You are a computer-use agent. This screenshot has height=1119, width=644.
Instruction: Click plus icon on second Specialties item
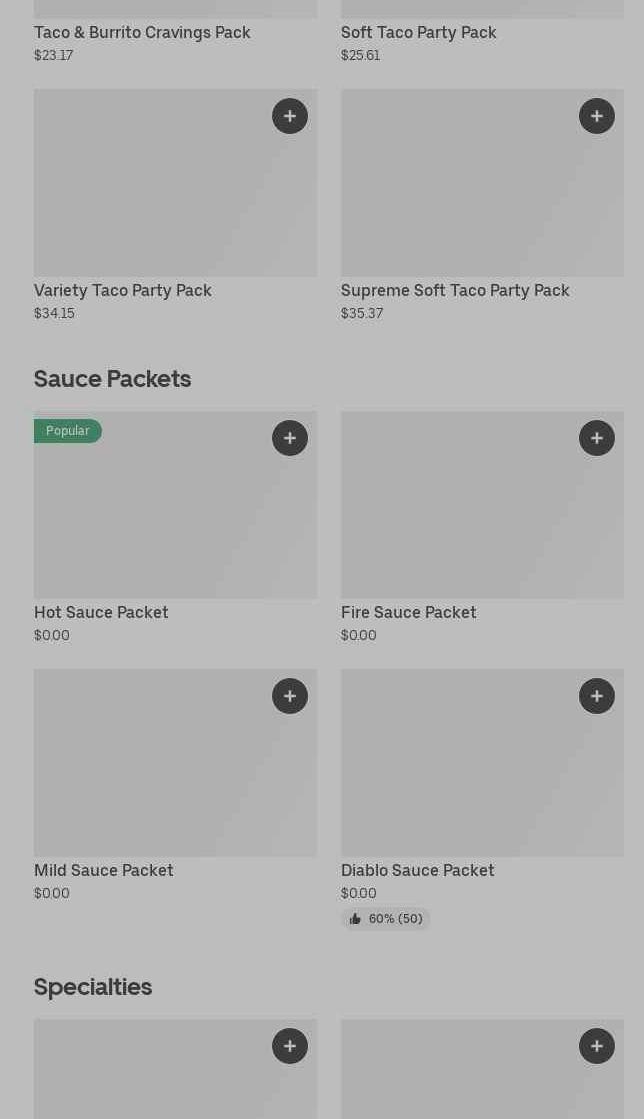coord(597,1046)
